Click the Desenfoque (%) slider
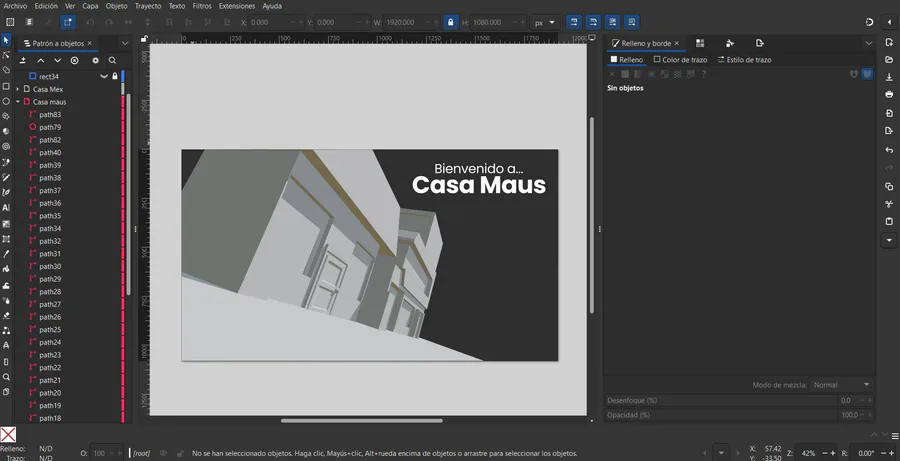The image size is (900, 461). click(x=739, y=400)
